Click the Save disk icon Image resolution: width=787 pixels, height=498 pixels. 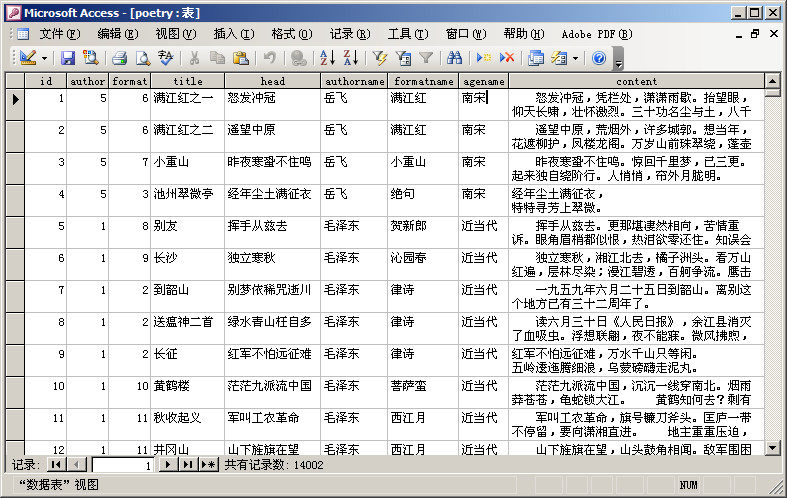[68, 58]
